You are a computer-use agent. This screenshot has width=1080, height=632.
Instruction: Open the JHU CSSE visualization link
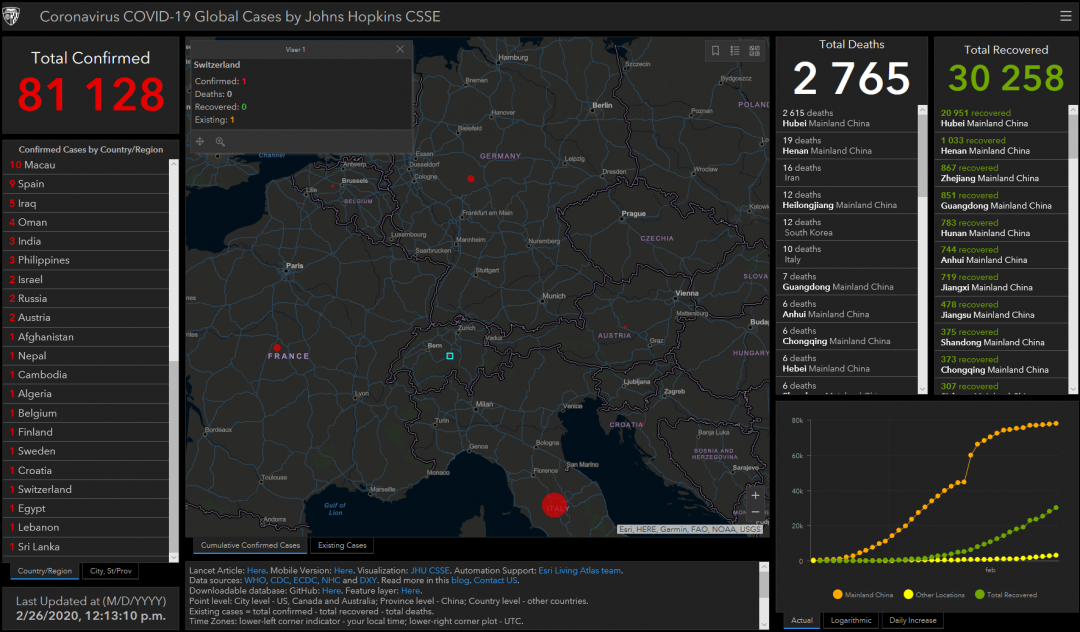[430, 571]
